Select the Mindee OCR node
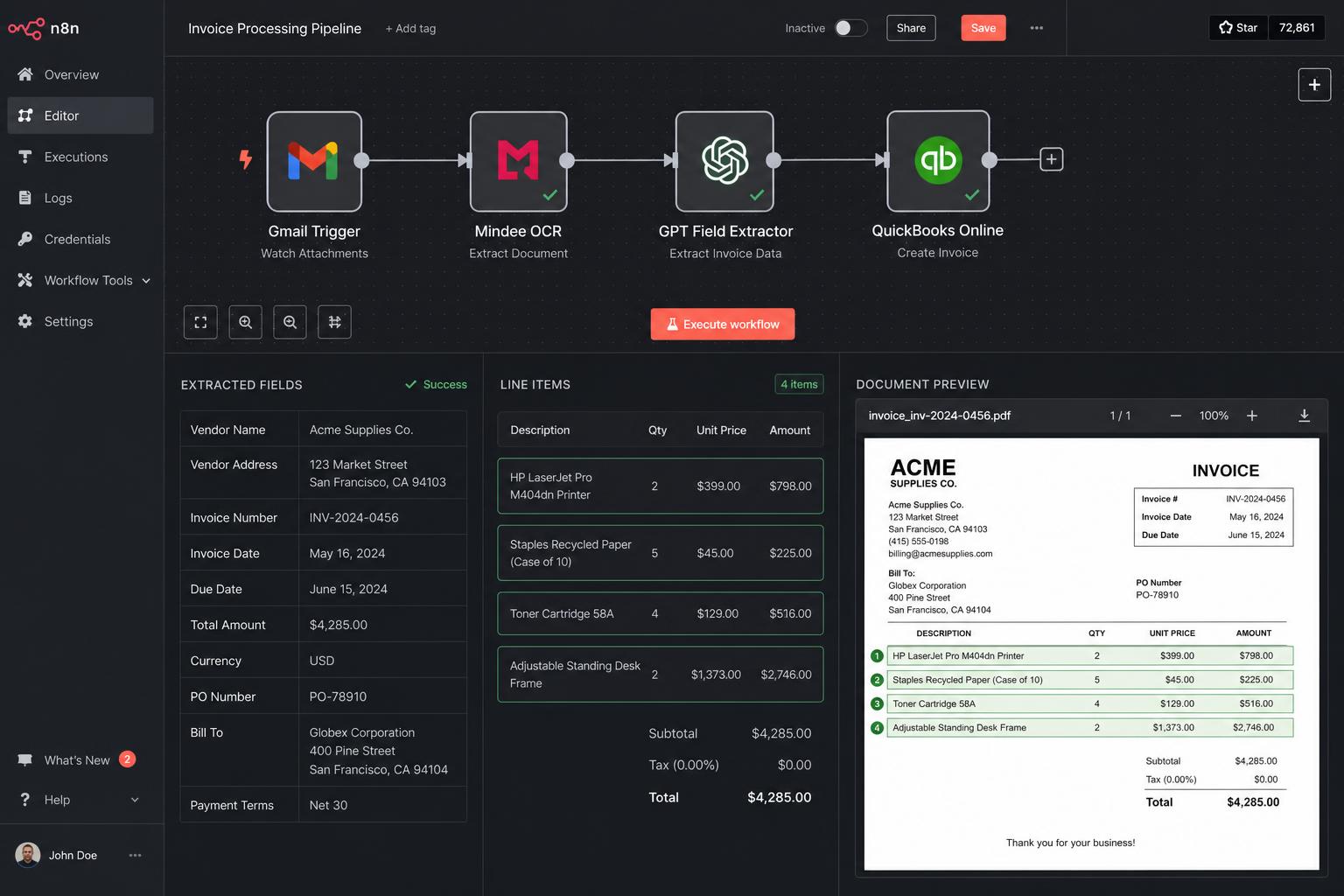1344x896 pixels. pyautogui.click(x=518, y=161)
